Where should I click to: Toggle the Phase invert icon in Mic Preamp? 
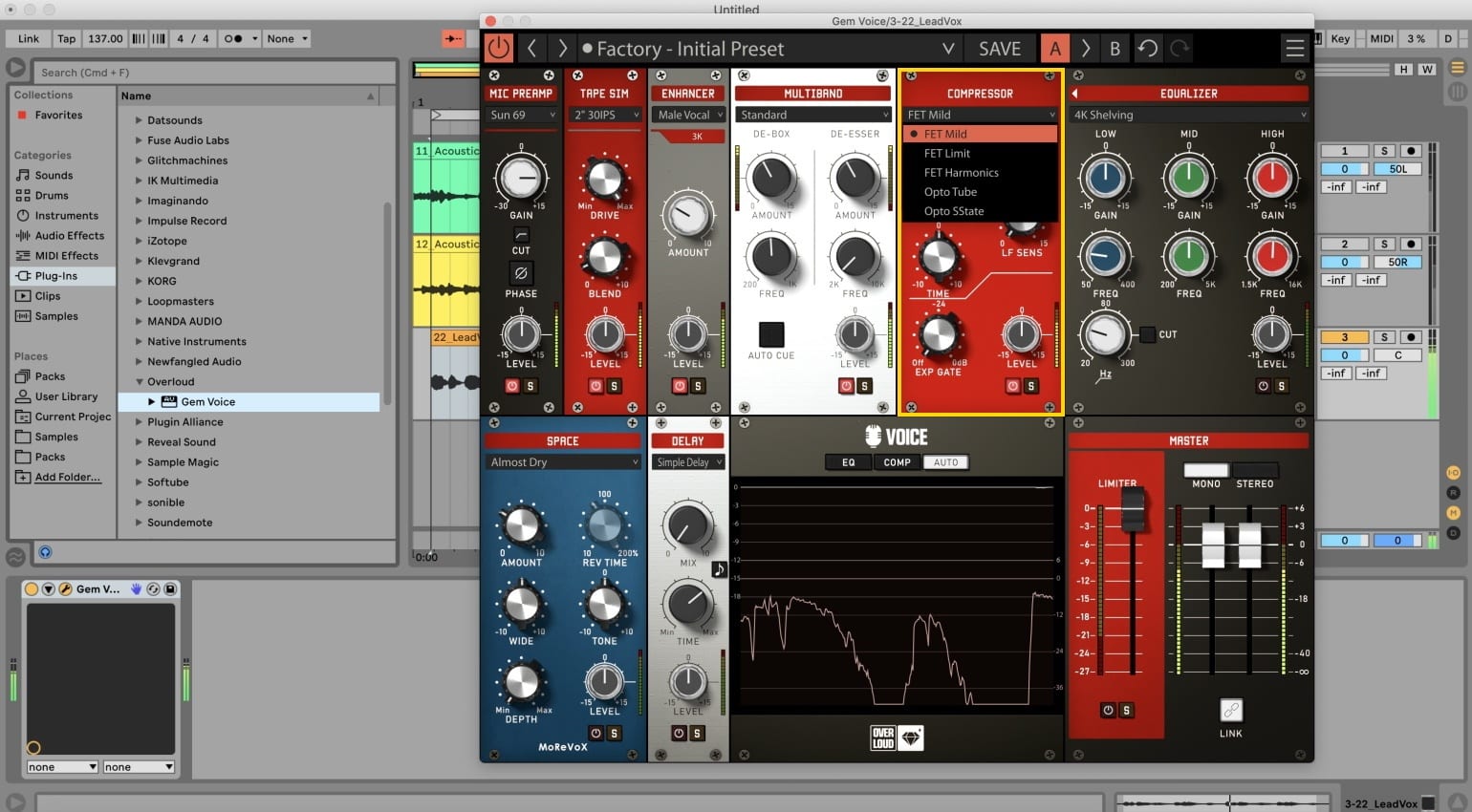click(521, 273)
